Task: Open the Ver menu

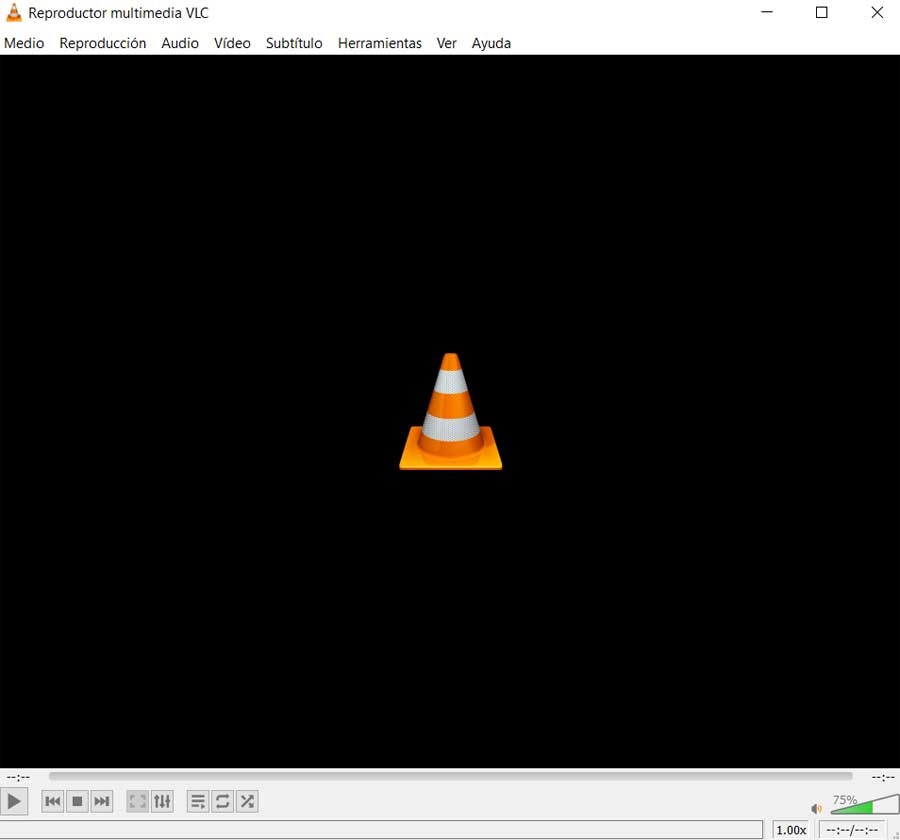Action: [x=447, y=43]
